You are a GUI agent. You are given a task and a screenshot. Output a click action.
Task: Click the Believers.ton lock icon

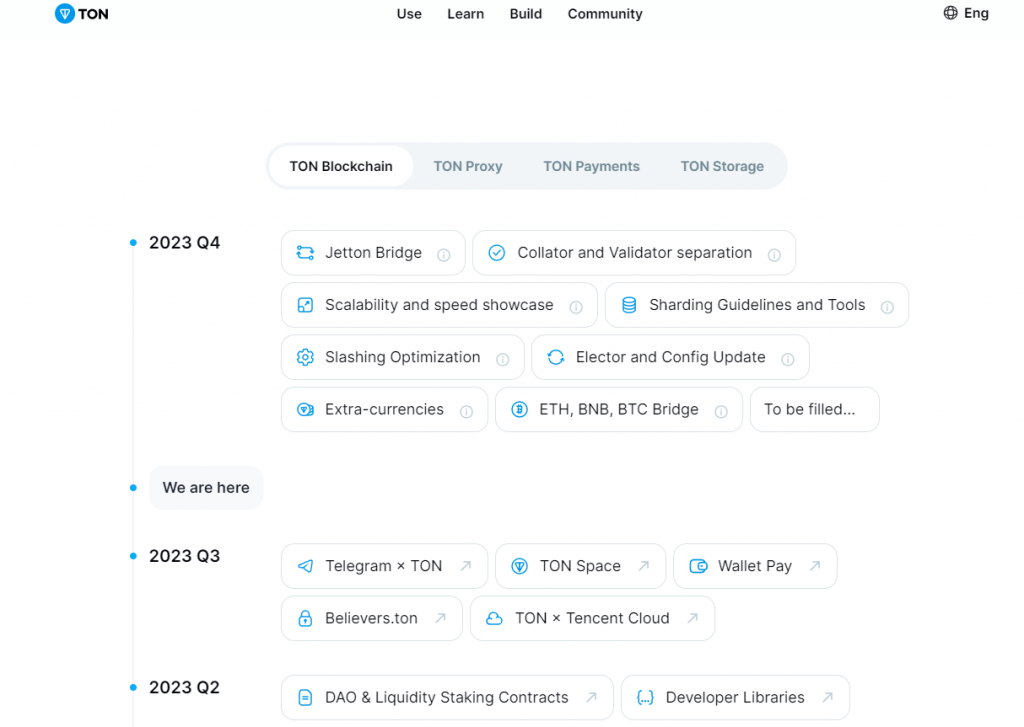point(305,619)
